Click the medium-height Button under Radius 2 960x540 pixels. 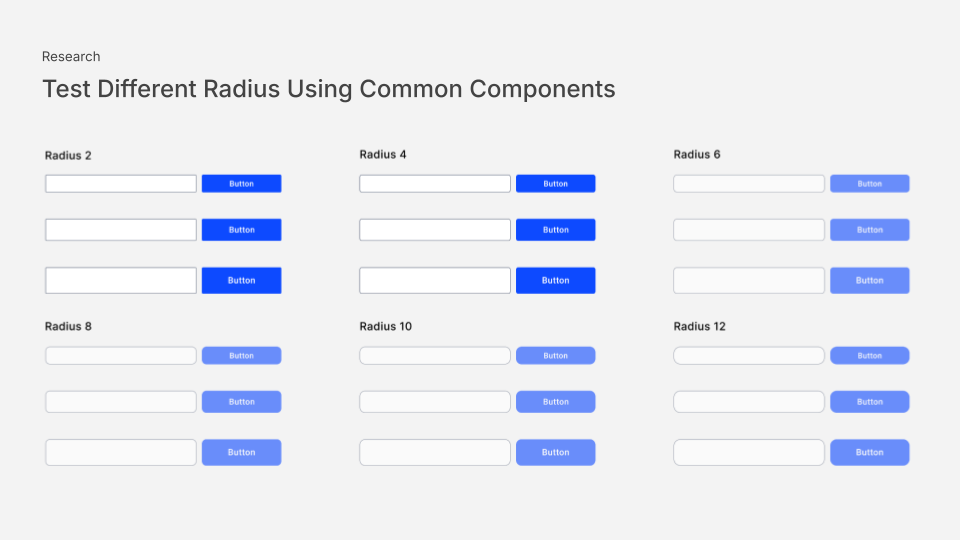[x=241, y=230]
